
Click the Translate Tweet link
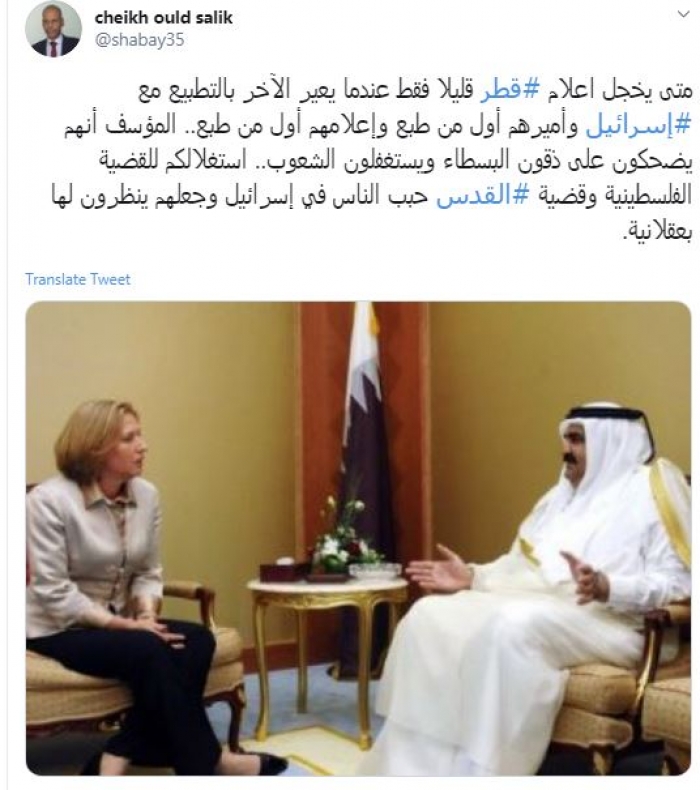78,279
